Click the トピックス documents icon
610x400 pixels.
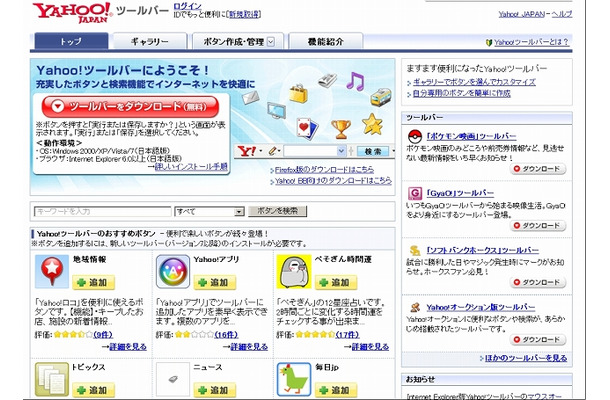click(x=52, y=379)
